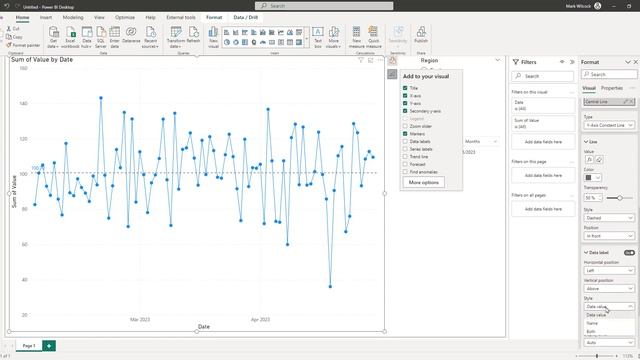Open the View ribbon tab
This screenshot has width=640, height=360.
click(x=99, y=18)
